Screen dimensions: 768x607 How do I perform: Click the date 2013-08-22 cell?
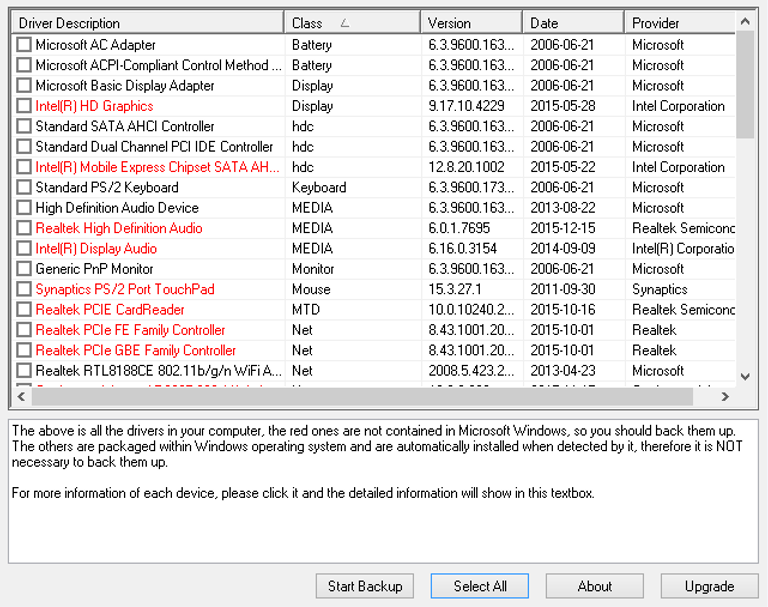(x=563, y=208)
